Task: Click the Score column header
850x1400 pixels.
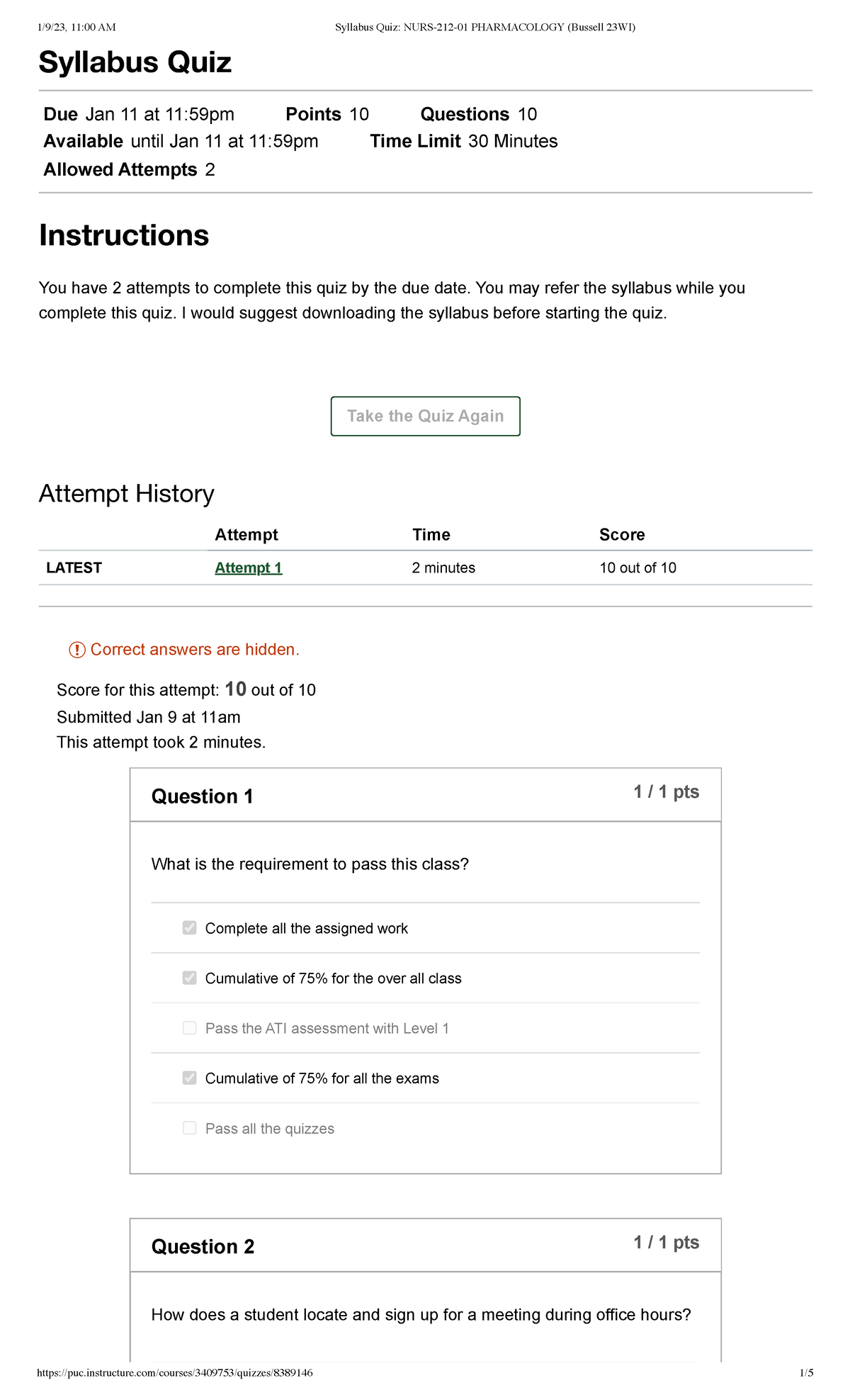Action: pyautogui.click(x=622, y=534)
